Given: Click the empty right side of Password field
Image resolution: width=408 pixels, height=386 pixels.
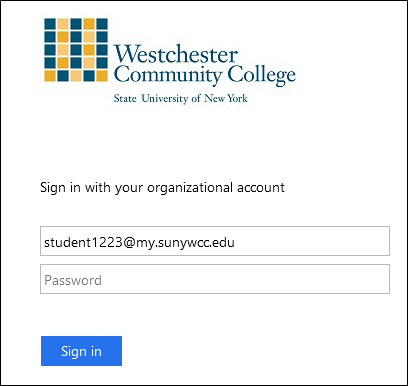Looking at the screenshot, I should point(245,279).
